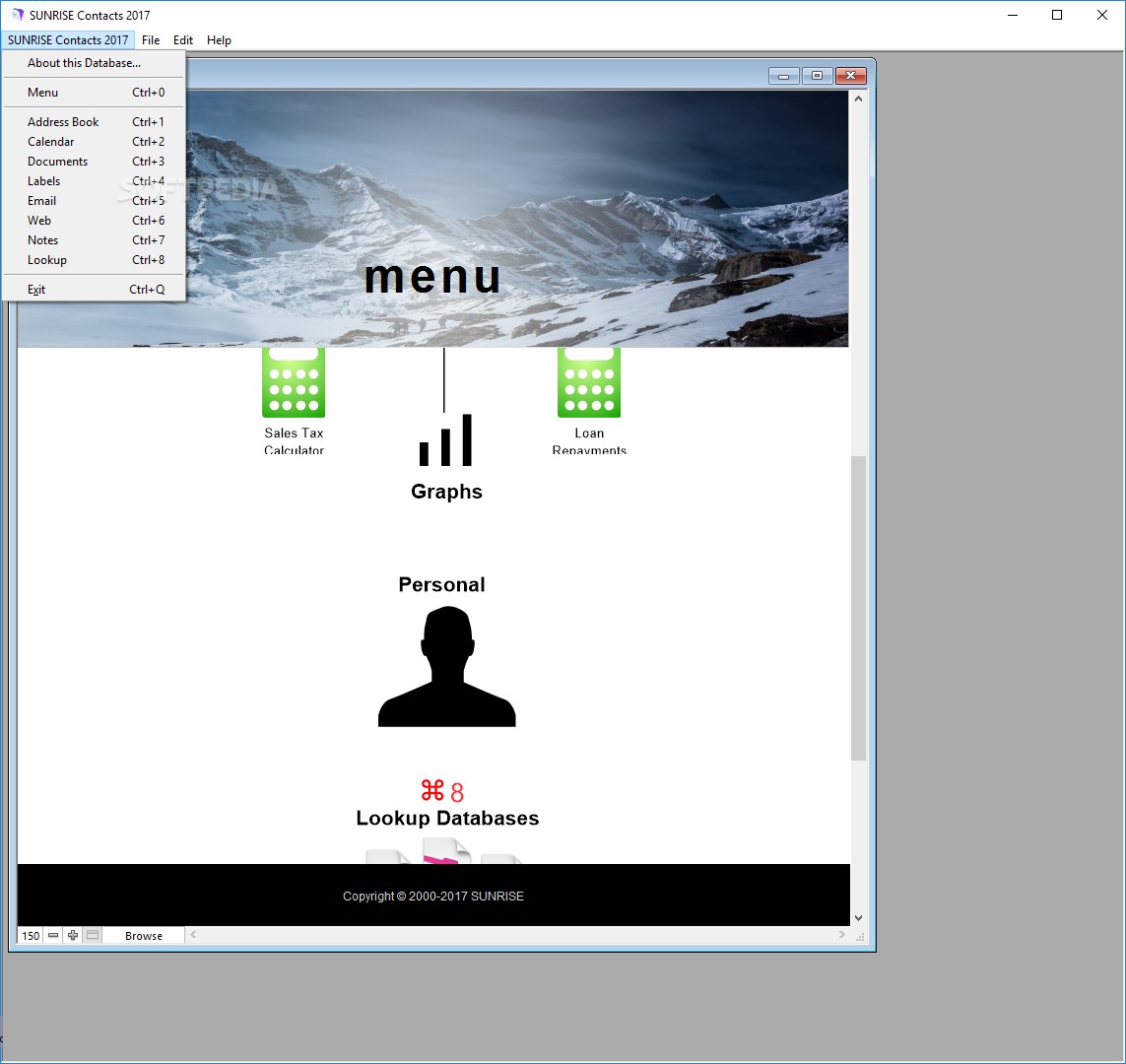This screenshot has width=1126, height=1064.
Task: Select Labels in the dropdown menu
Action: click(x=94, y=181)
